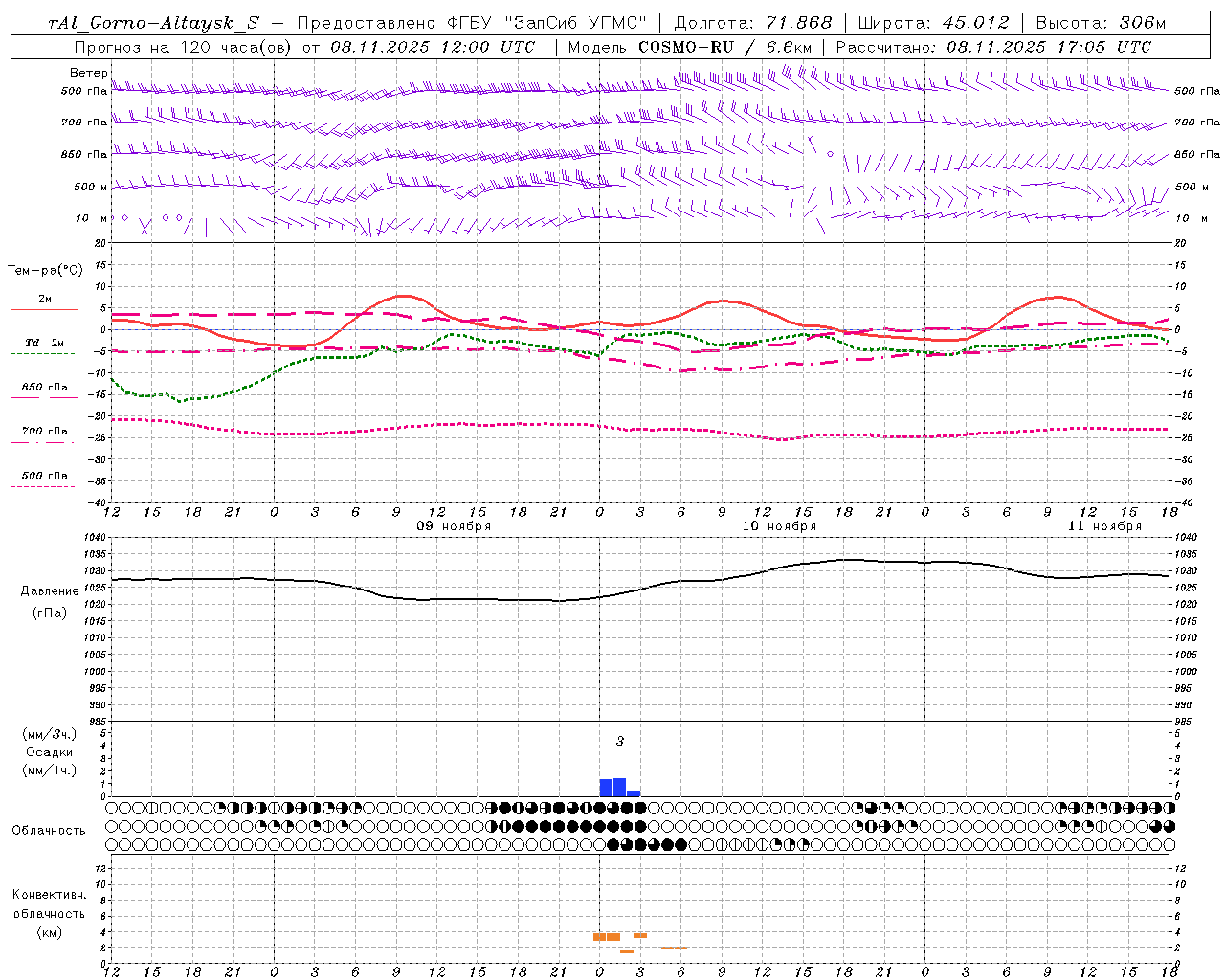Viewport: 1225px width, 980px height.
Task: Click the (мм/1ч.) precipitation unit label
Action: 50,770
